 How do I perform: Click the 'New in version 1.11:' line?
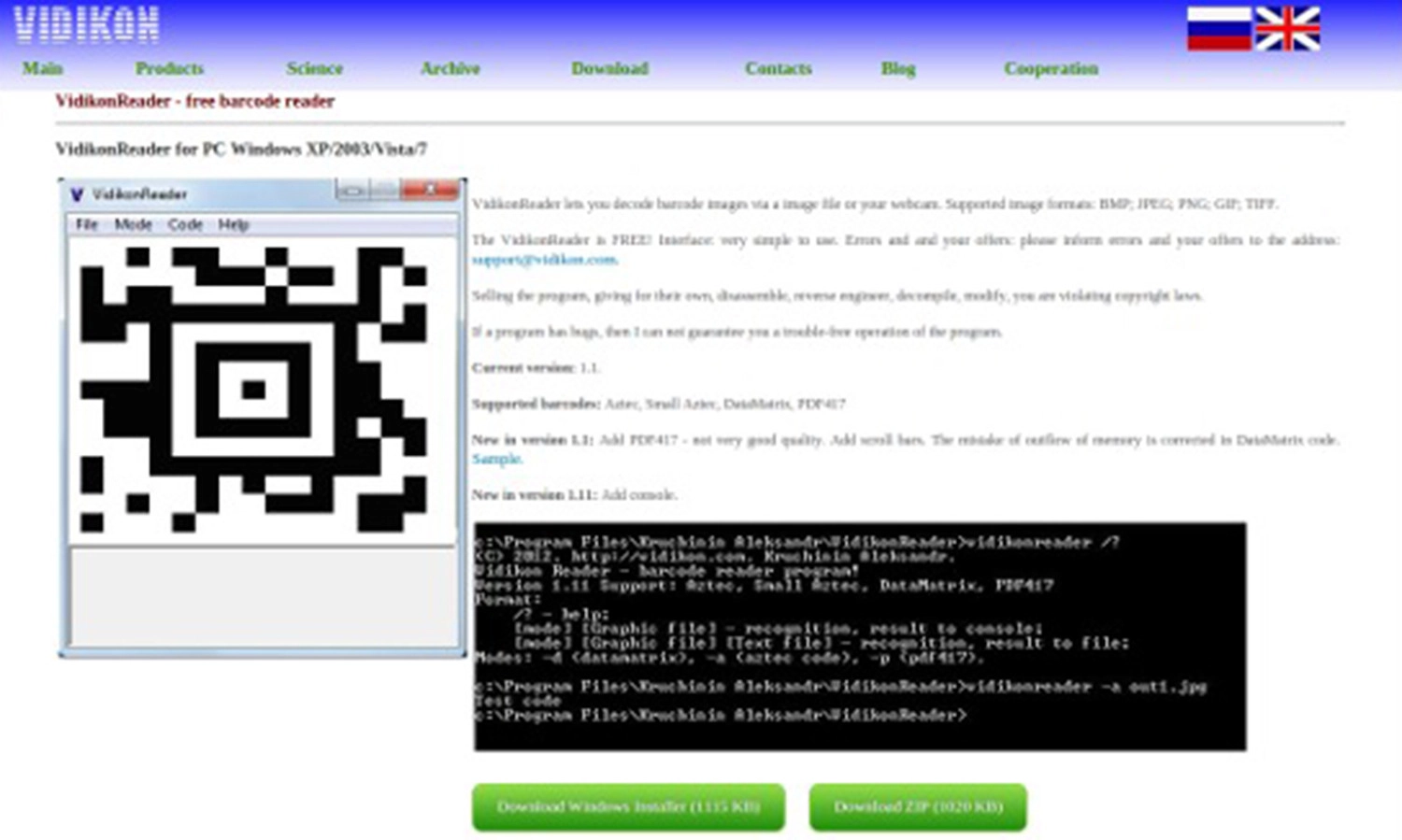coord(575,494)
